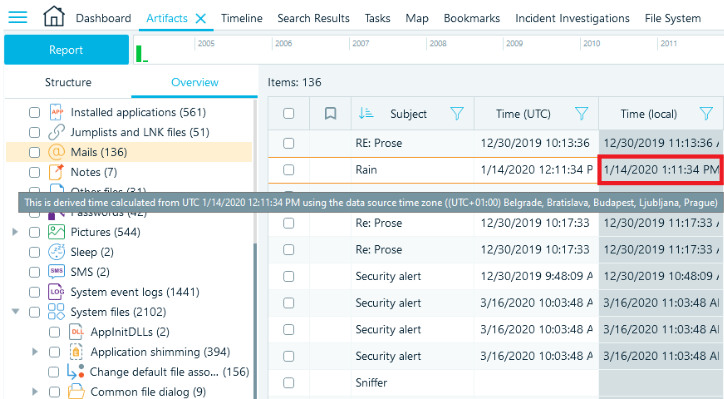Go to the home screen icon
Image resolution: width=724 pixels, height=399 pixels.
(x=54, y=17)
